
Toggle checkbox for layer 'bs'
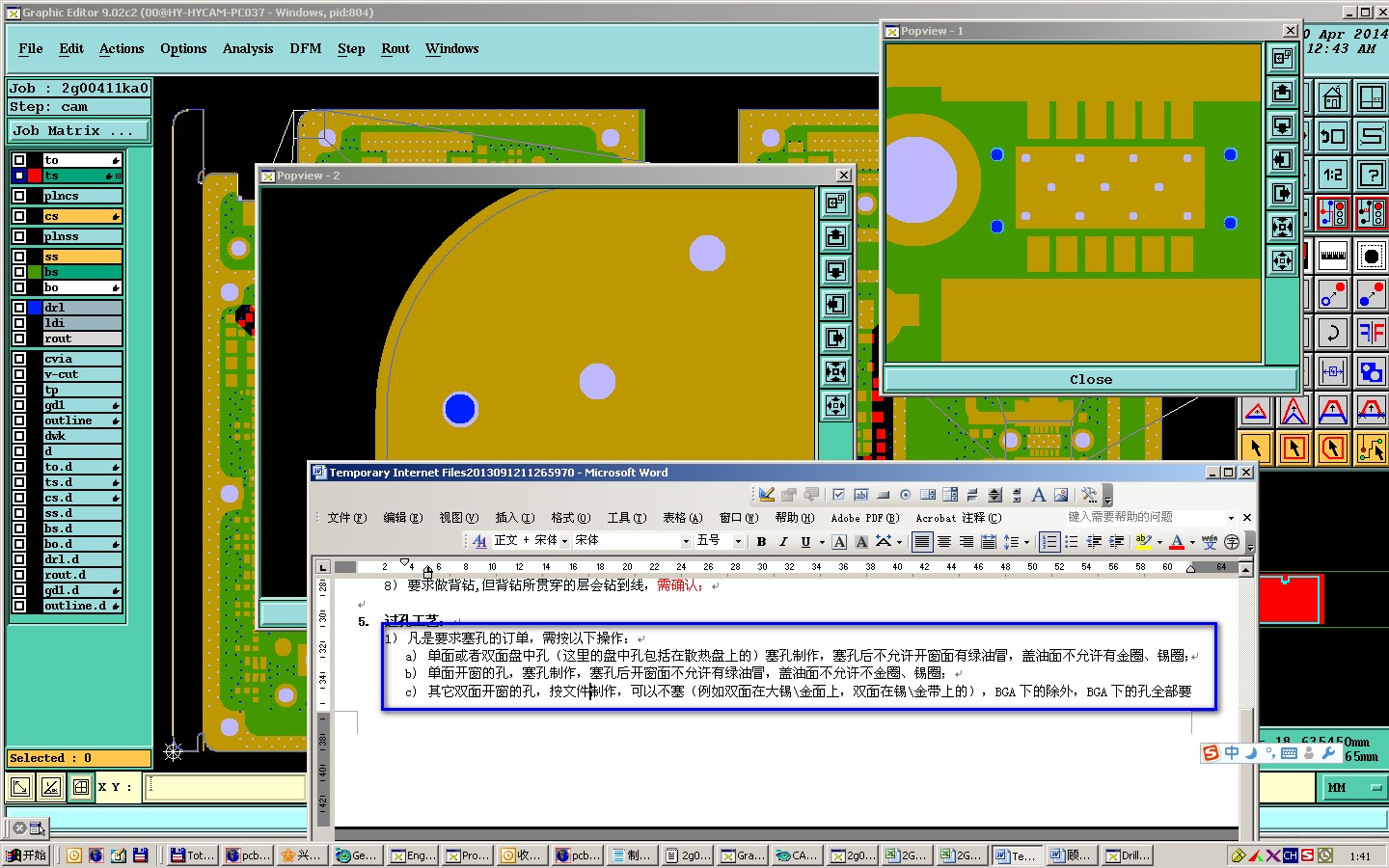tap(19, 272)
